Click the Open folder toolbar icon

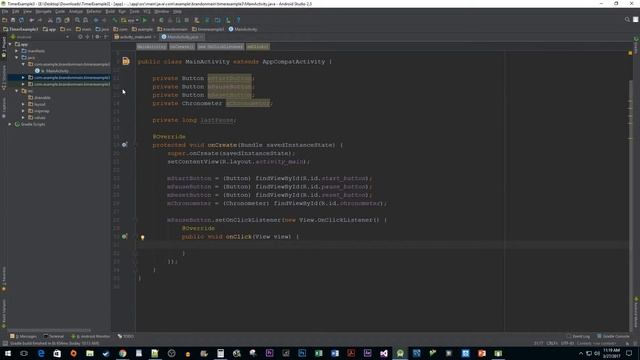5,20
